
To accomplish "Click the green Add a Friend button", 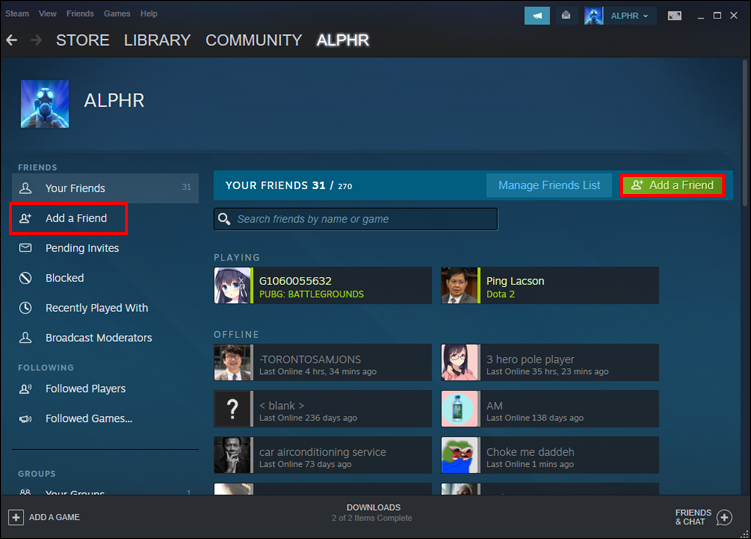I will click(672, 185).
